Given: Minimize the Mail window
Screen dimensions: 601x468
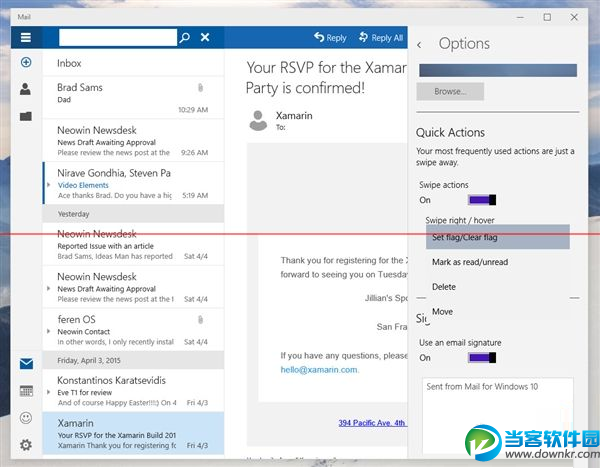Looking at the screenshot, I should [x=520, y=17].
